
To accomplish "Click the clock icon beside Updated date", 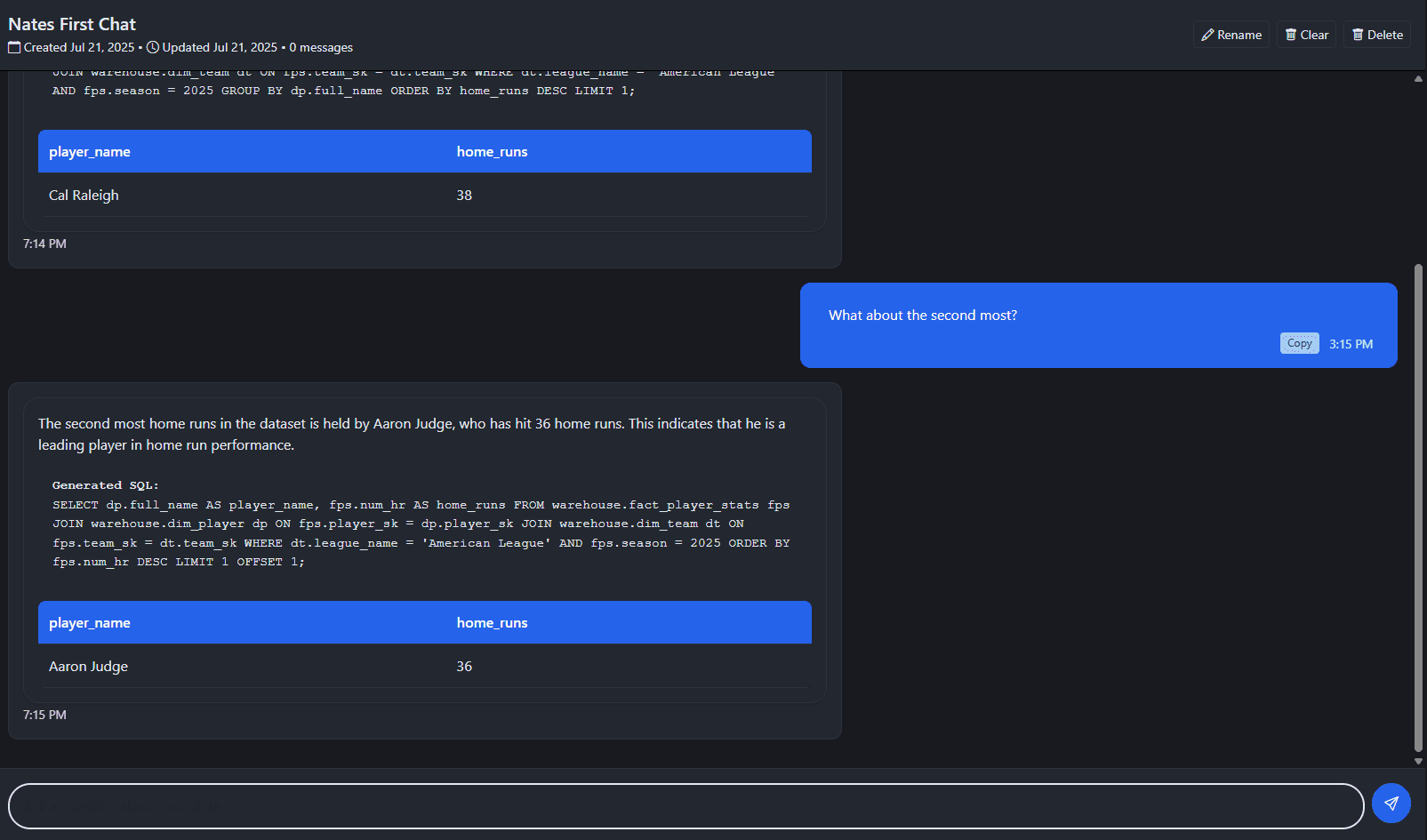I will (x=153, y=48).
